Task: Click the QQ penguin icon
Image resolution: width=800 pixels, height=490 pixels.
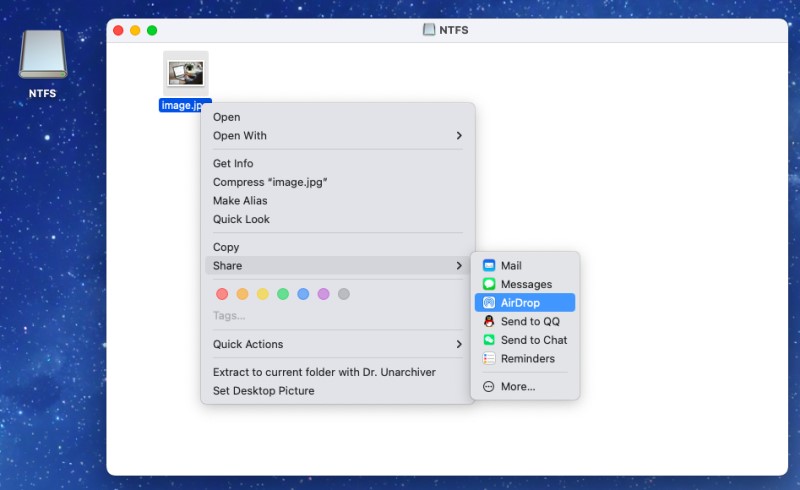Action: tap(489, 321)
